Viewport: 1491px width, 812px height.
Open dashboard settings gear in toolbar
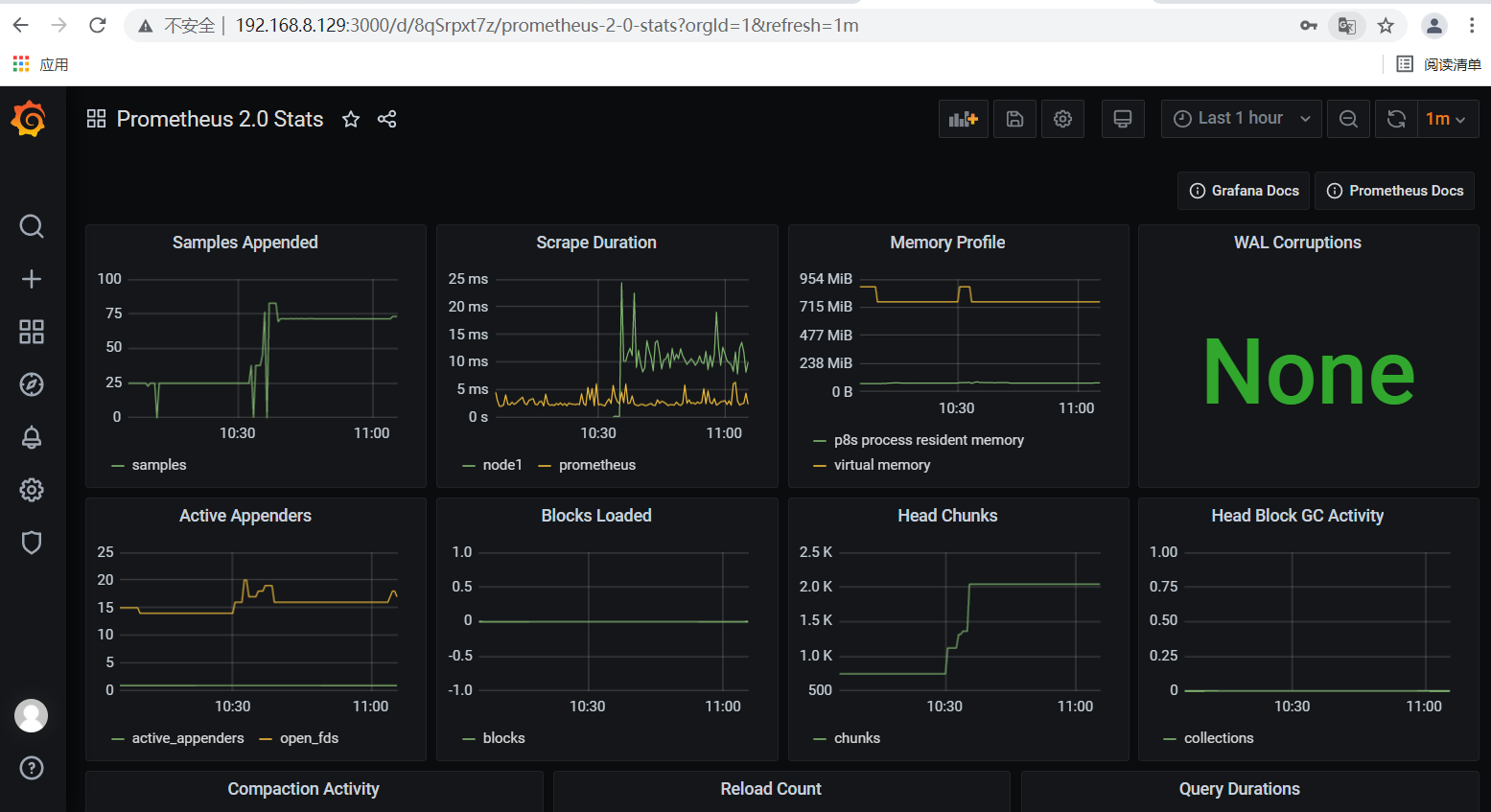tap(1062, 119)
